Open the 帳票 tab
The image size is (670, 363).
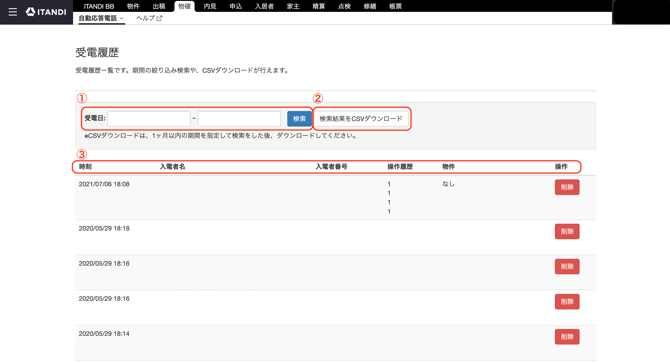pyautogui.click(x=395, y=6)
